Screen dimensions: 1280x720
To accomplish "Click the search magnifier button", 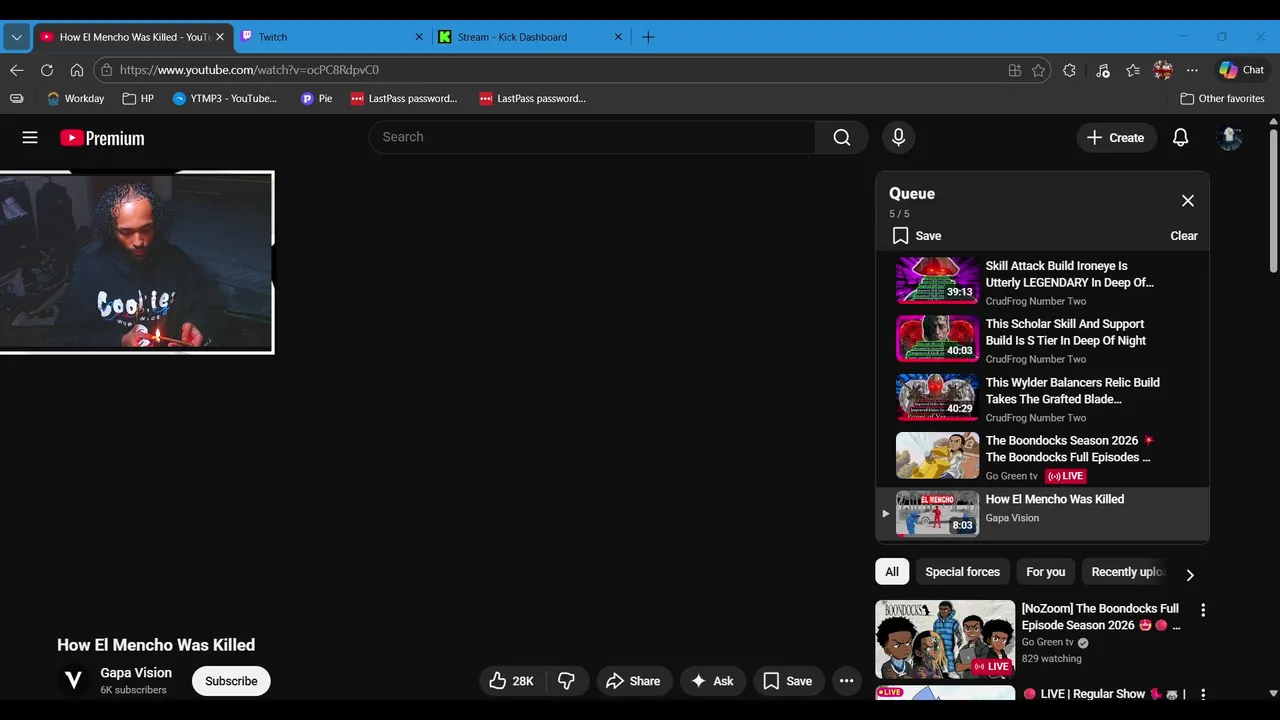I will coord(842,137).
